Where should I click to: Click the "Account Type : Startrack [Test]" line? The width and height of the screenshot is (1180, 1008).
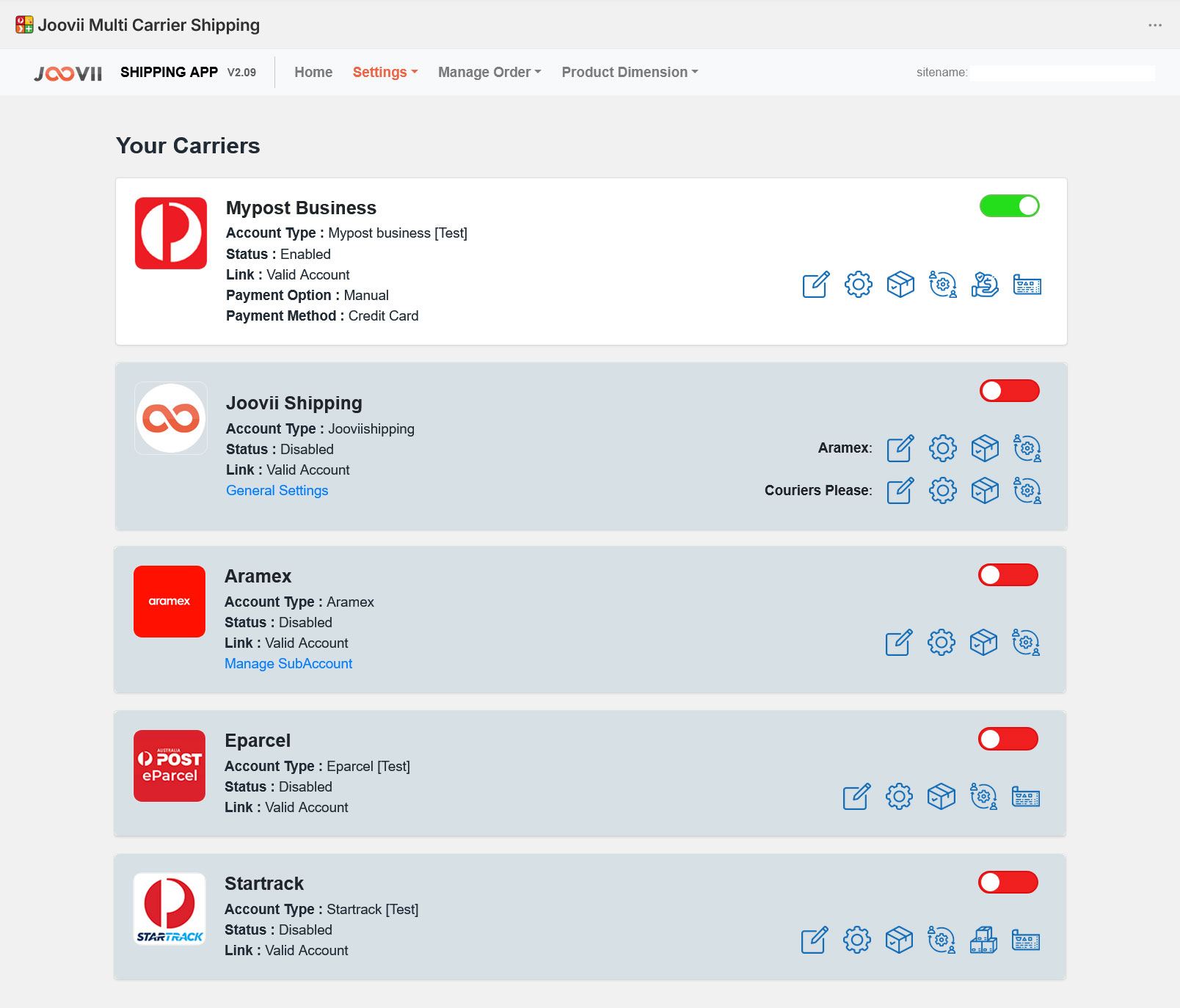click(x=321, y=909)
